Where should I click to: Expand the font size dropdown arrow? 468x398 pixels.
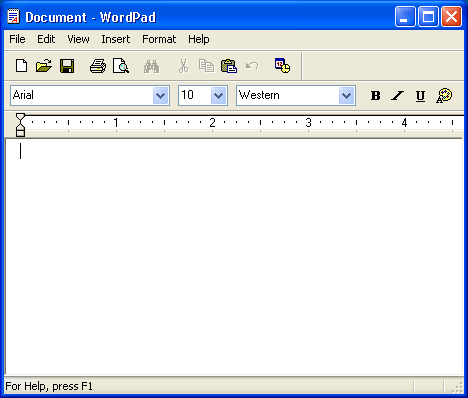point(218,96)
